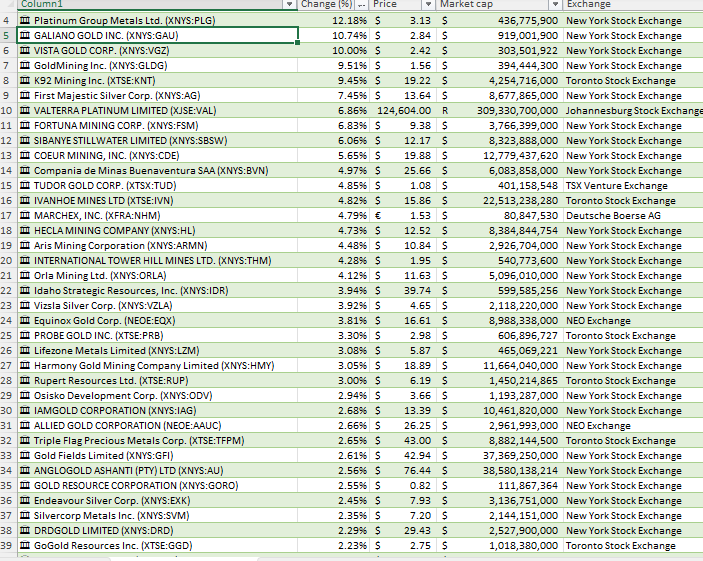Click the stock icon for Compania de Minas Buenaventura
703x561 pixels.
click(x=25, y=170)
